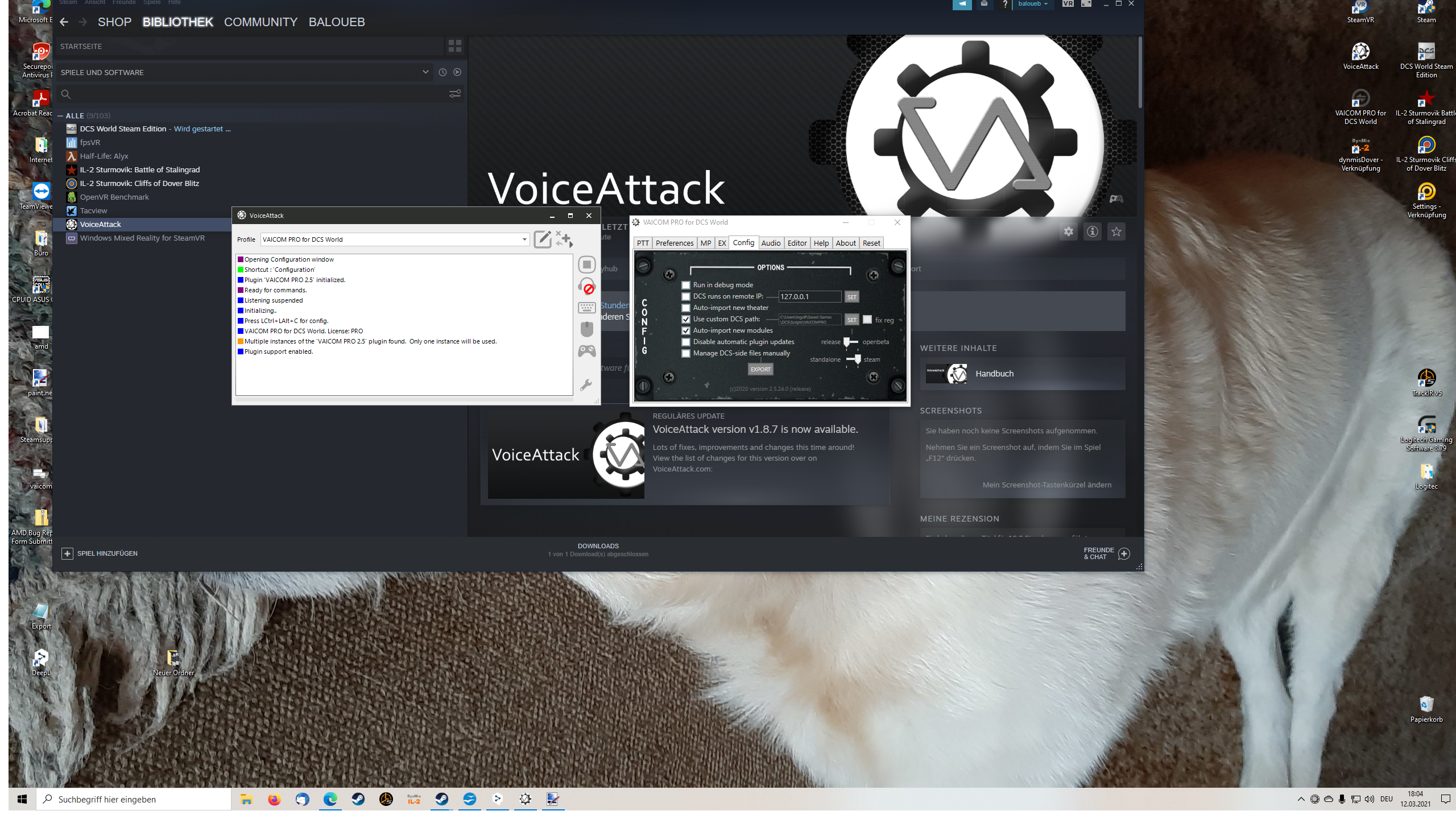Go to the COMMUNITY section in Steam
This screenshot has width=1456, height=819.
[x=260, y=22]
